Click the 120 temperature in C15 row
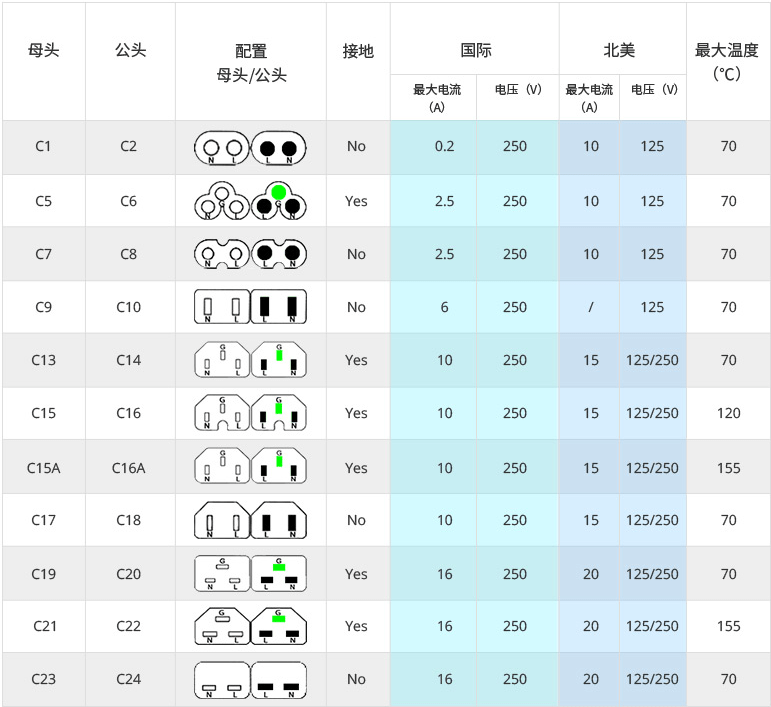 pyautogui.click(x=729, y=413)
